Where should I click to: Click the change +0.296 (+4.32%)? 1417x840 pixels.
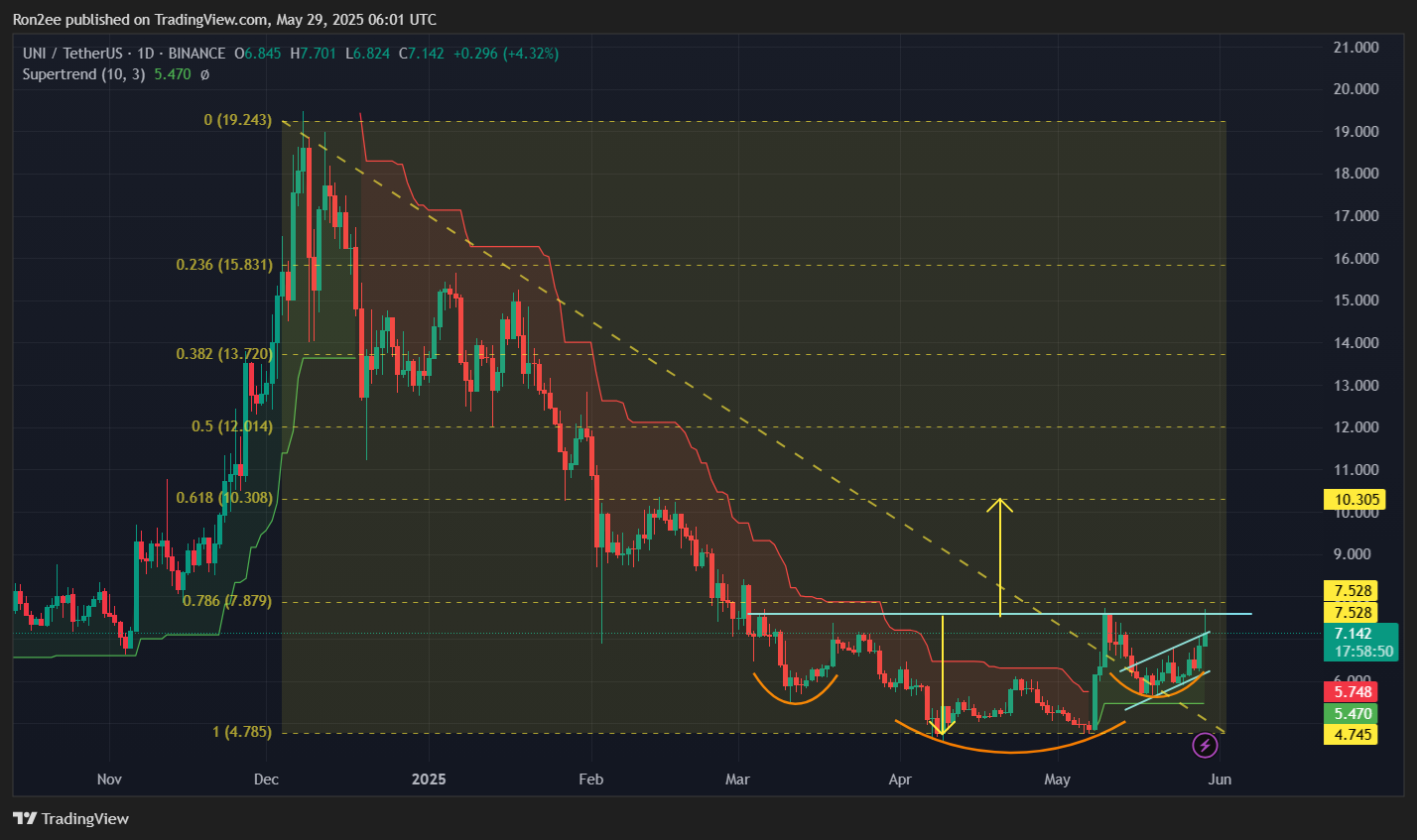(505, 54)
